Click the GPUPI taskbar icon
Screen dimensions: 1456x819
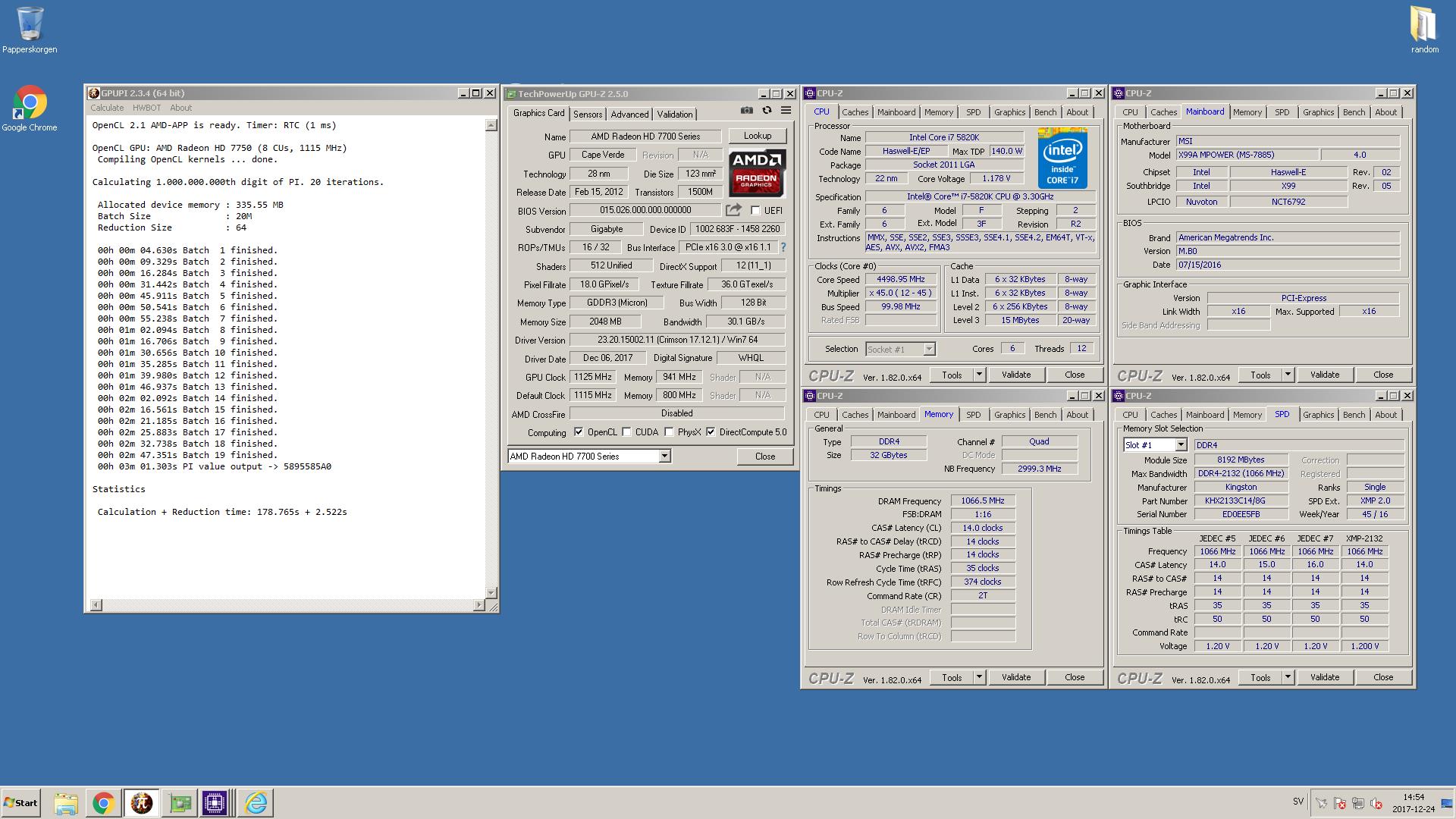pos(141,803)
